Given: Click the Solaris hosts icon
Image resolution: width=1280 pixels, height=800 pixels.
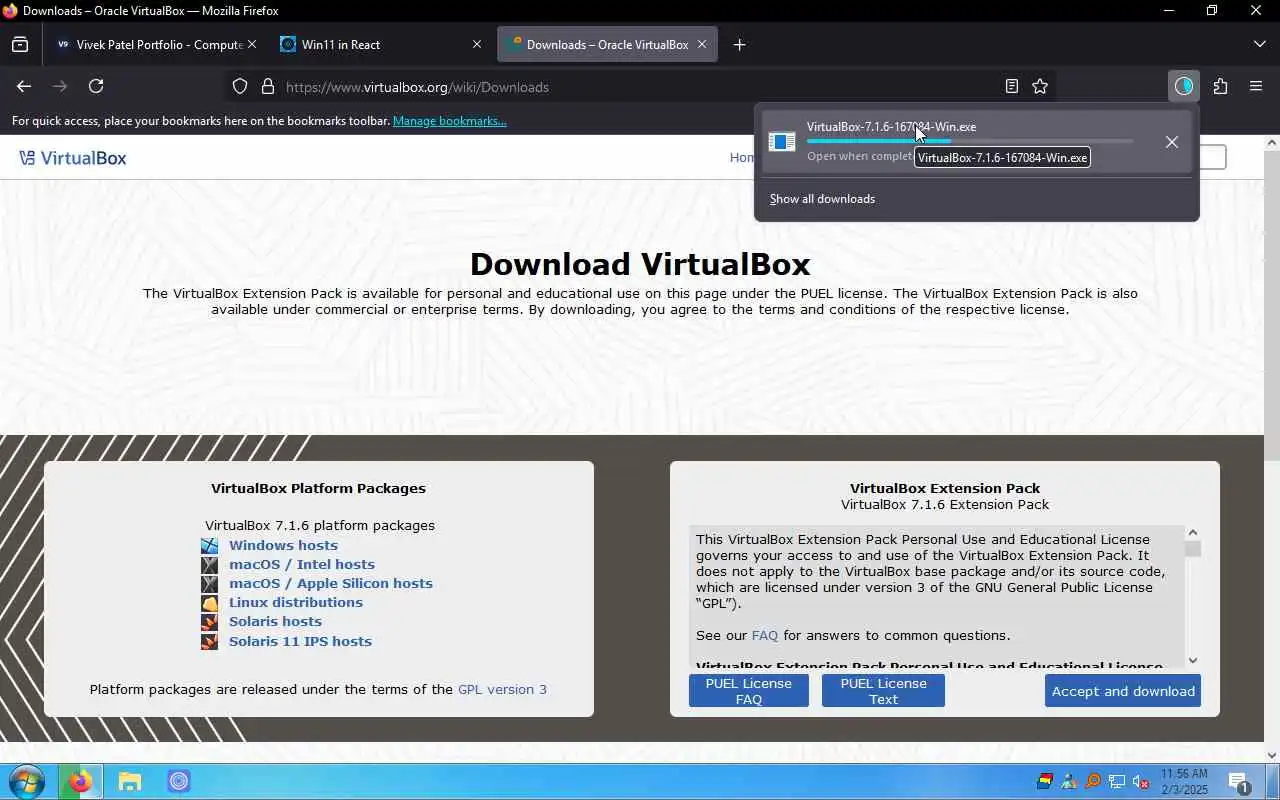Looking at the screenshot, I should (209, 621).
